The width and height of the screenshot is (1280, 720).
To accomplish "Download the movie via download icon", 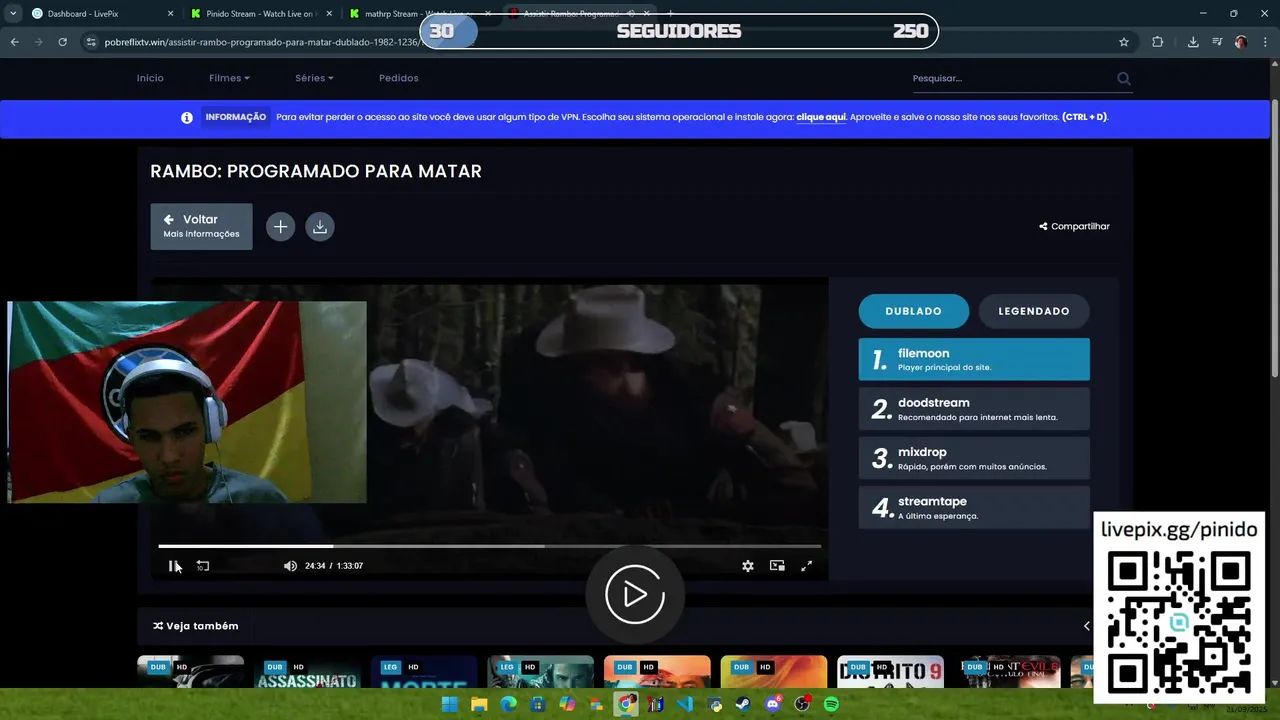I will click(x=320, y=227).
